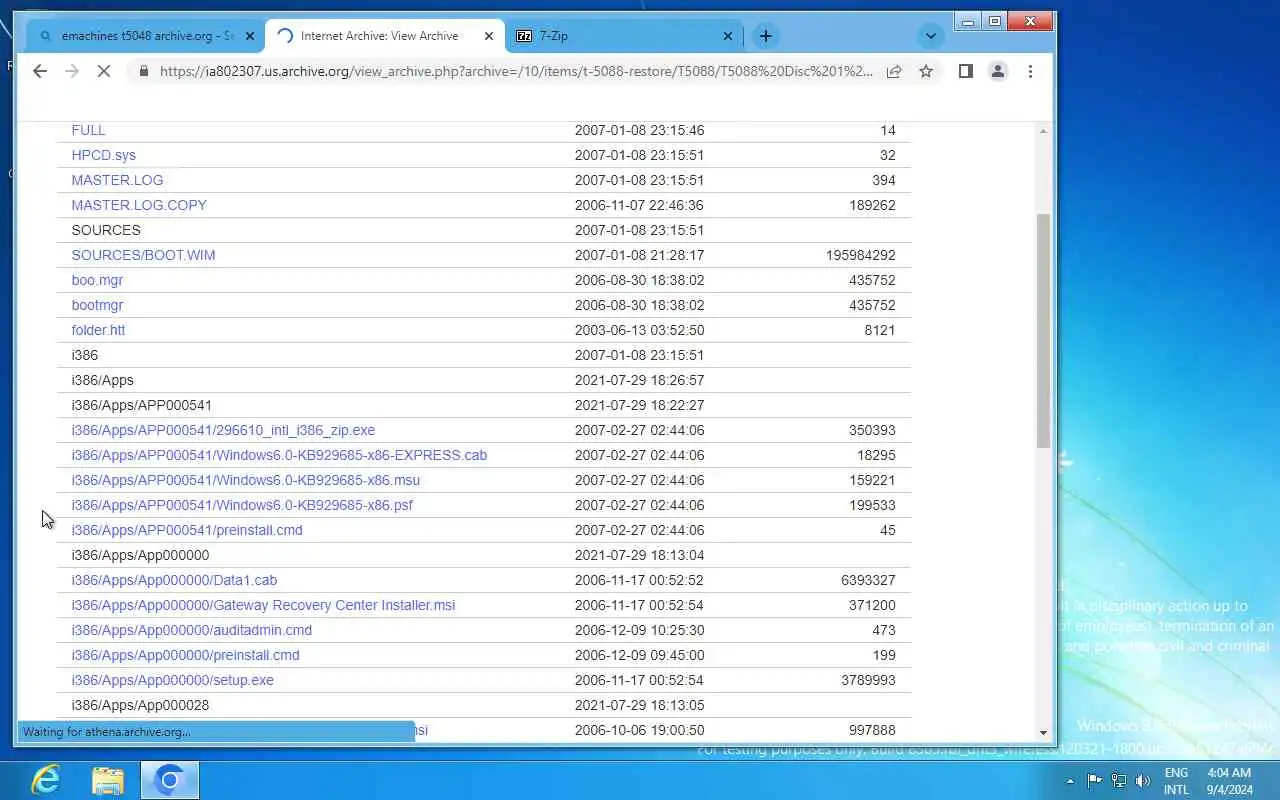The width and height of the screenshot is (1280, 800).
Task: Open 296610_intl_i386_zip.exe link
Action: (223, 430)
